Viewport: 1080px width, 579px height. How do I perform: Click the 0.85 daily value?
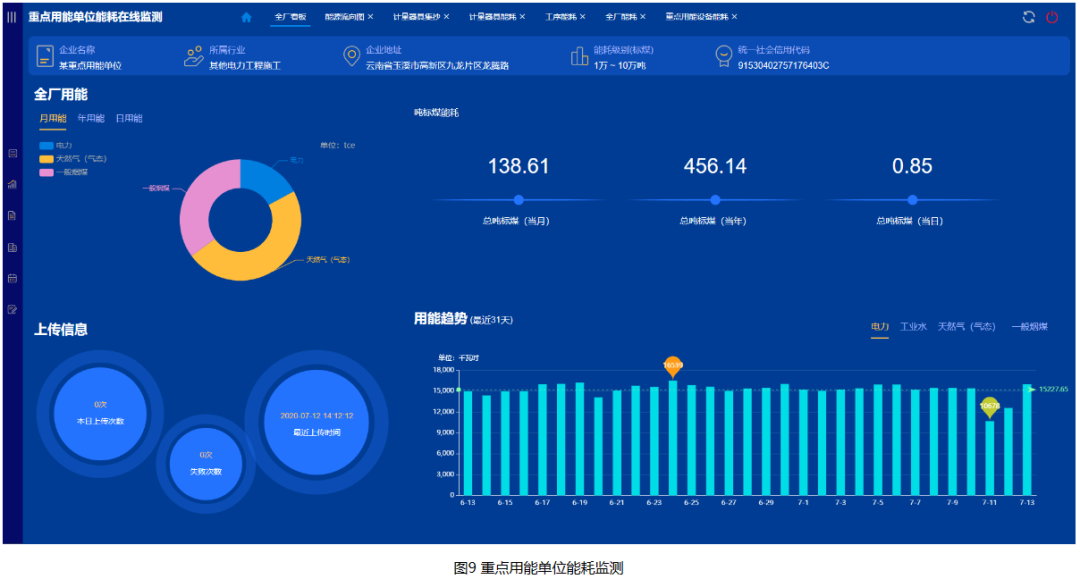point(912,167)
